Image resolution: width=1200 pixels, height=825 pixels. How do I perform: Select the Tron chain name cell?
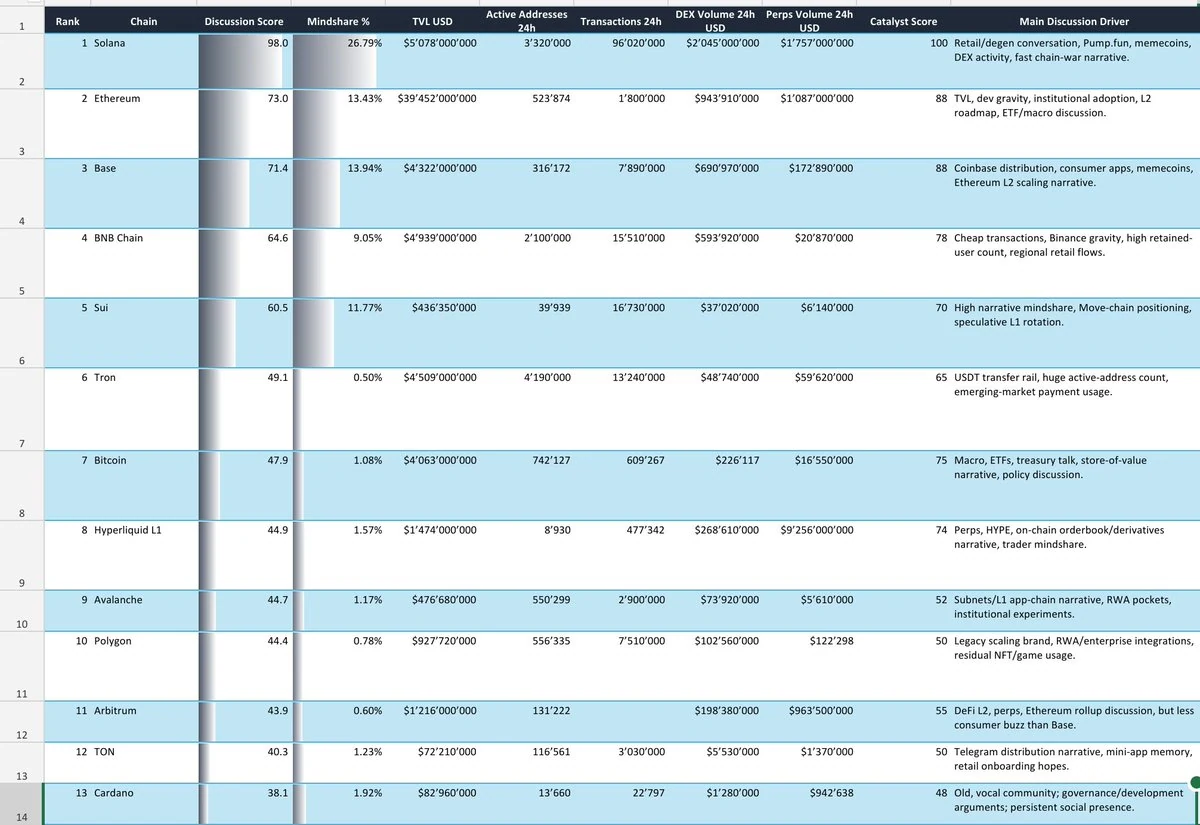(144, 409)
